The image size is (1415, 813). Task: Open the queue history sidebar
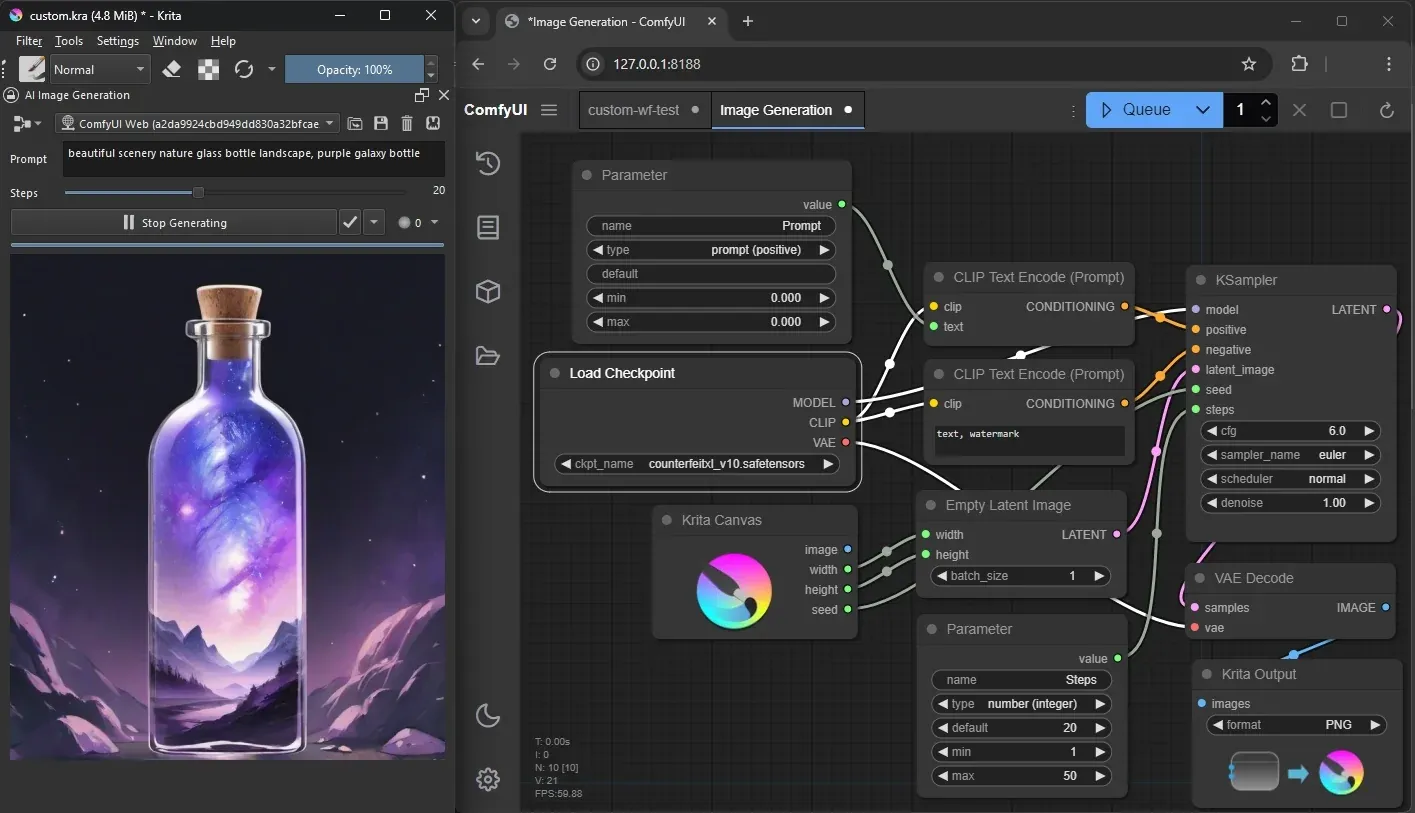488,163
